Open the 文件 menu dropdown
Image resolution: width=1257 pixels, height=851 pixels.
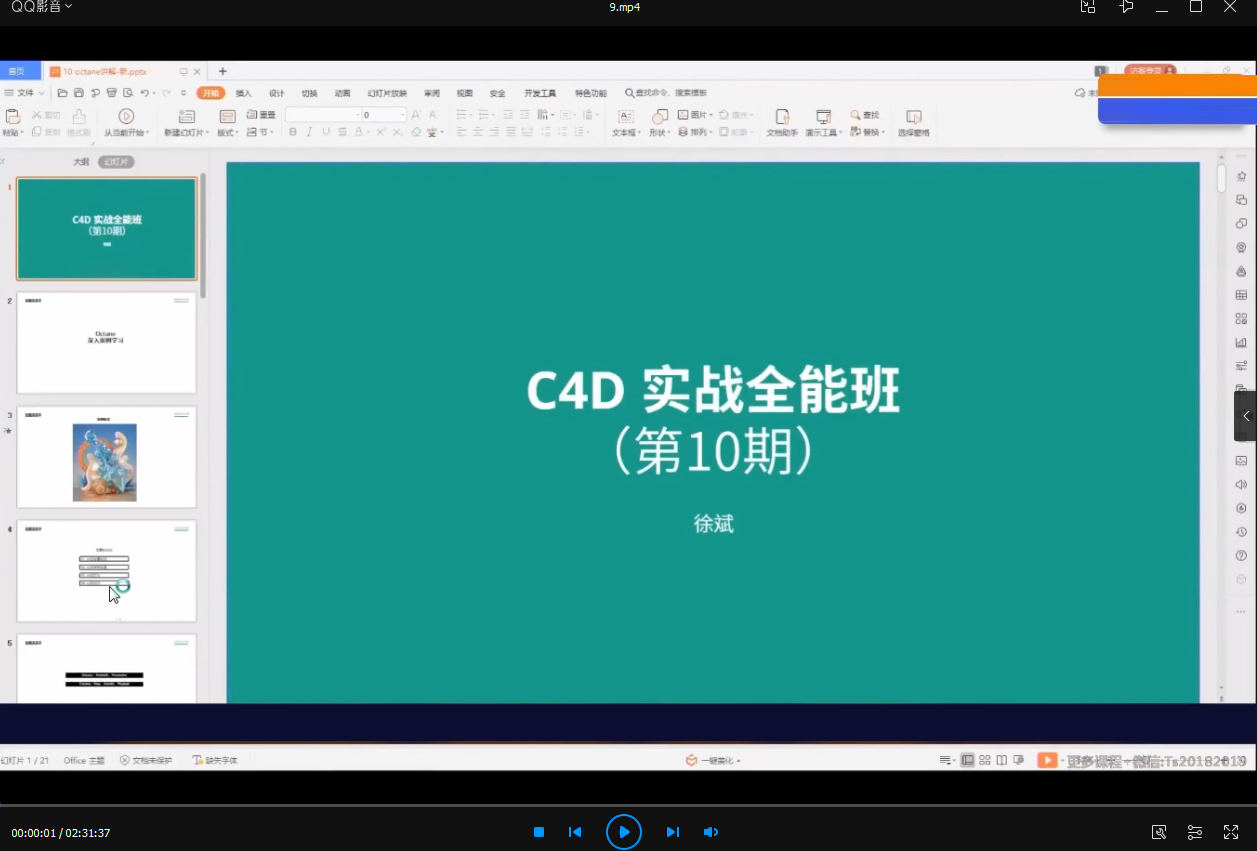coord(25,93)
